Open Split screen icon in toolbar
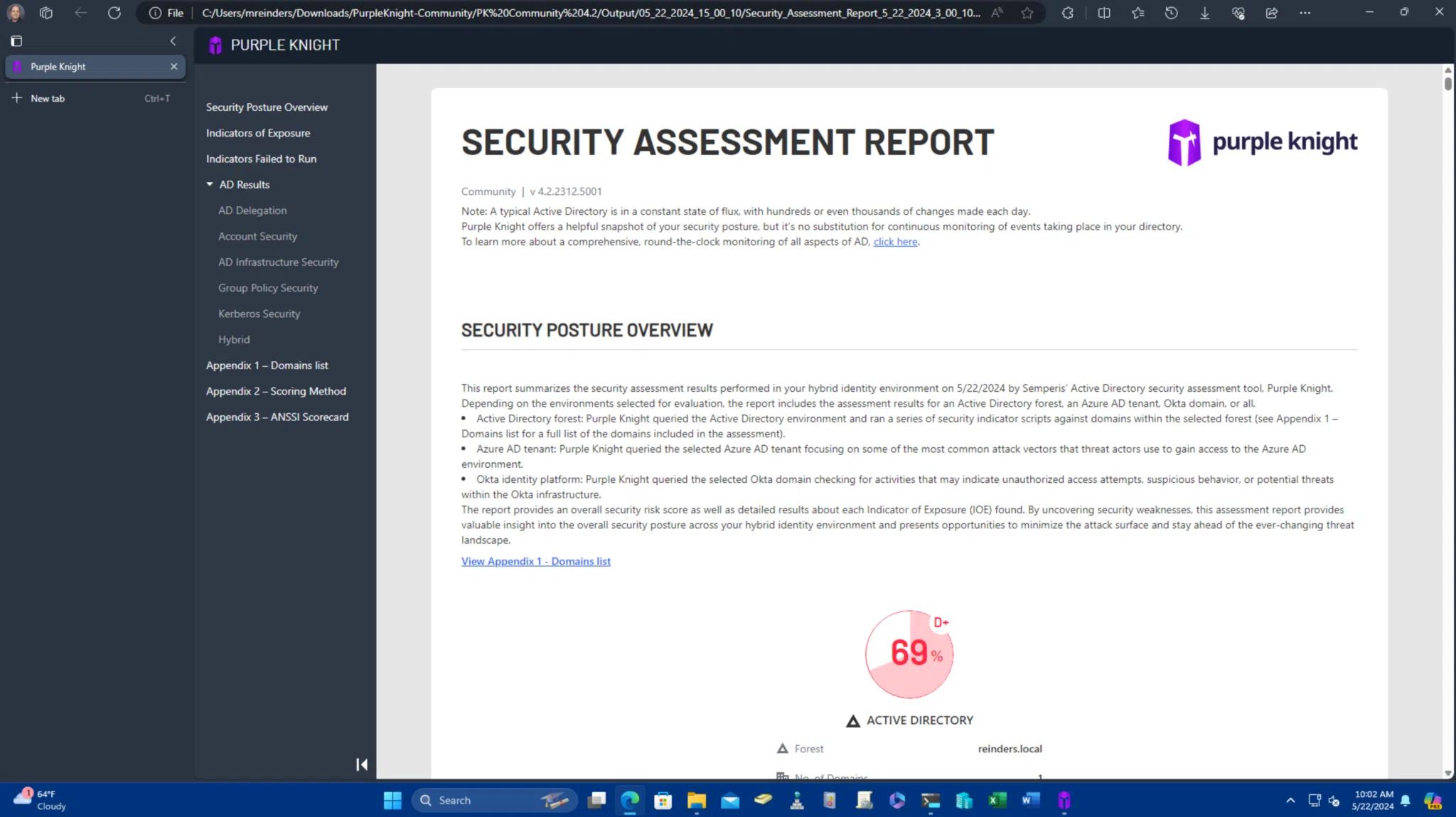This screenshot has height=817, width=1456. [1104, 13]
